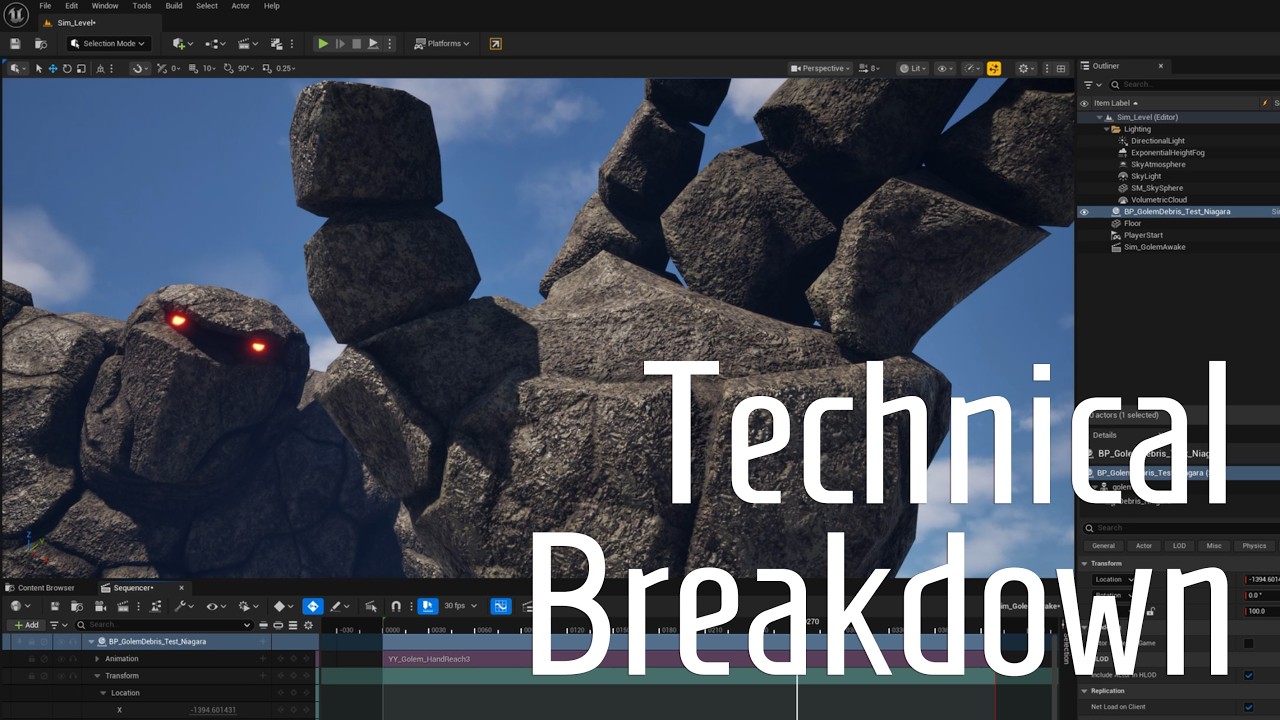The image size is (1280, 720).
Task: Open the Actor menu
Action: pos(241,6)
